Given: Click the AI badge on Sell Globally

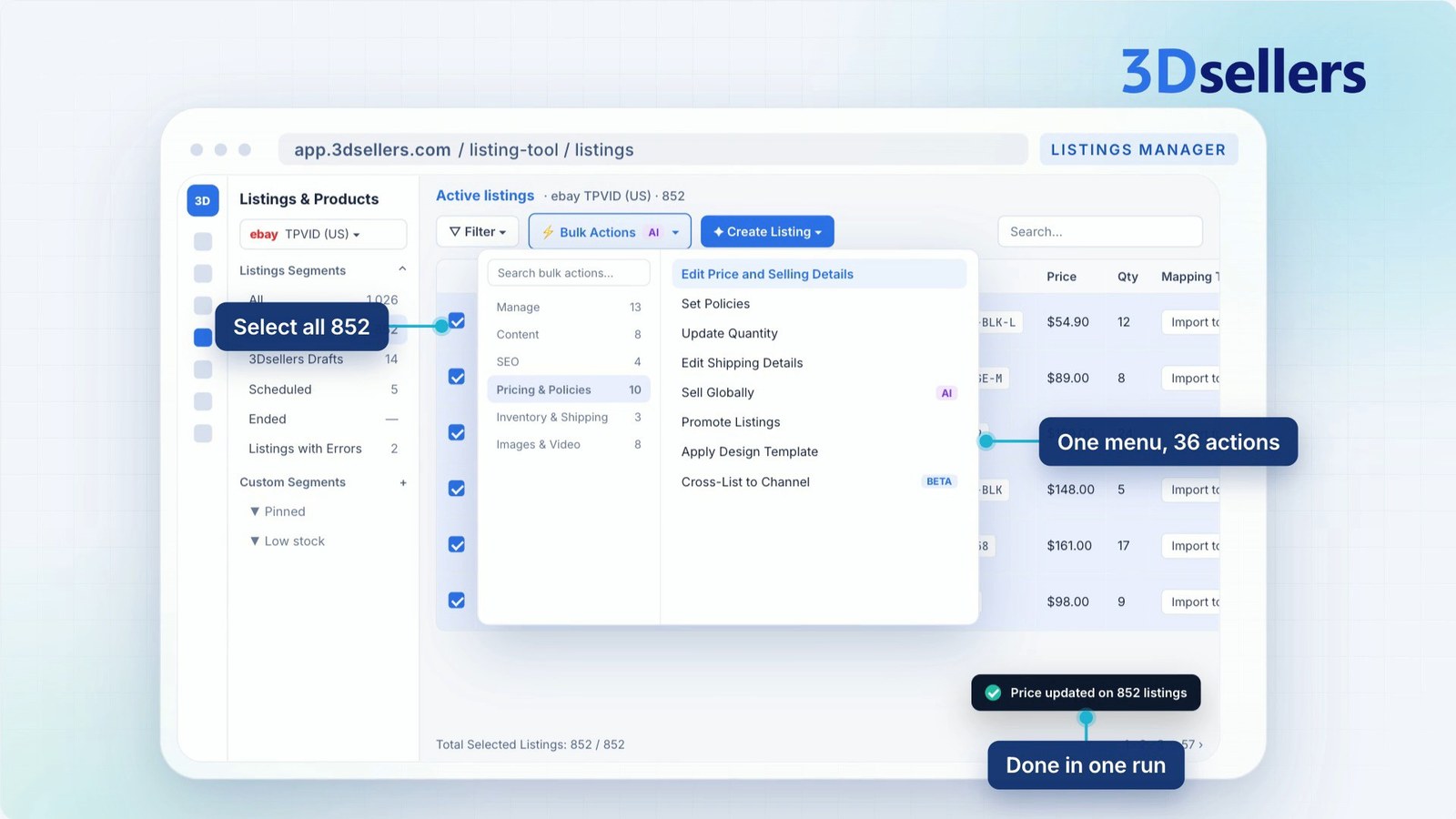Looking at the screenshot, I should tap(946, 393).
